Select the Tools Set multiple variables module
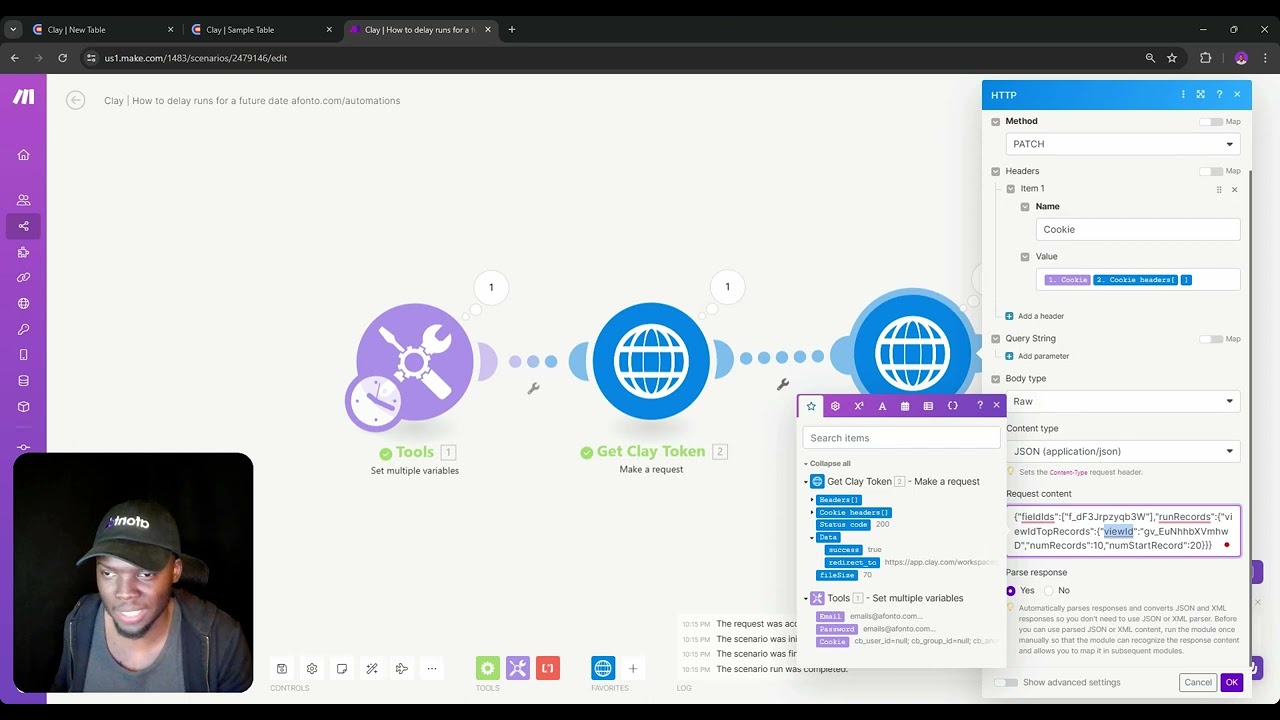The image size is (1280, 720). click(414, 361)
